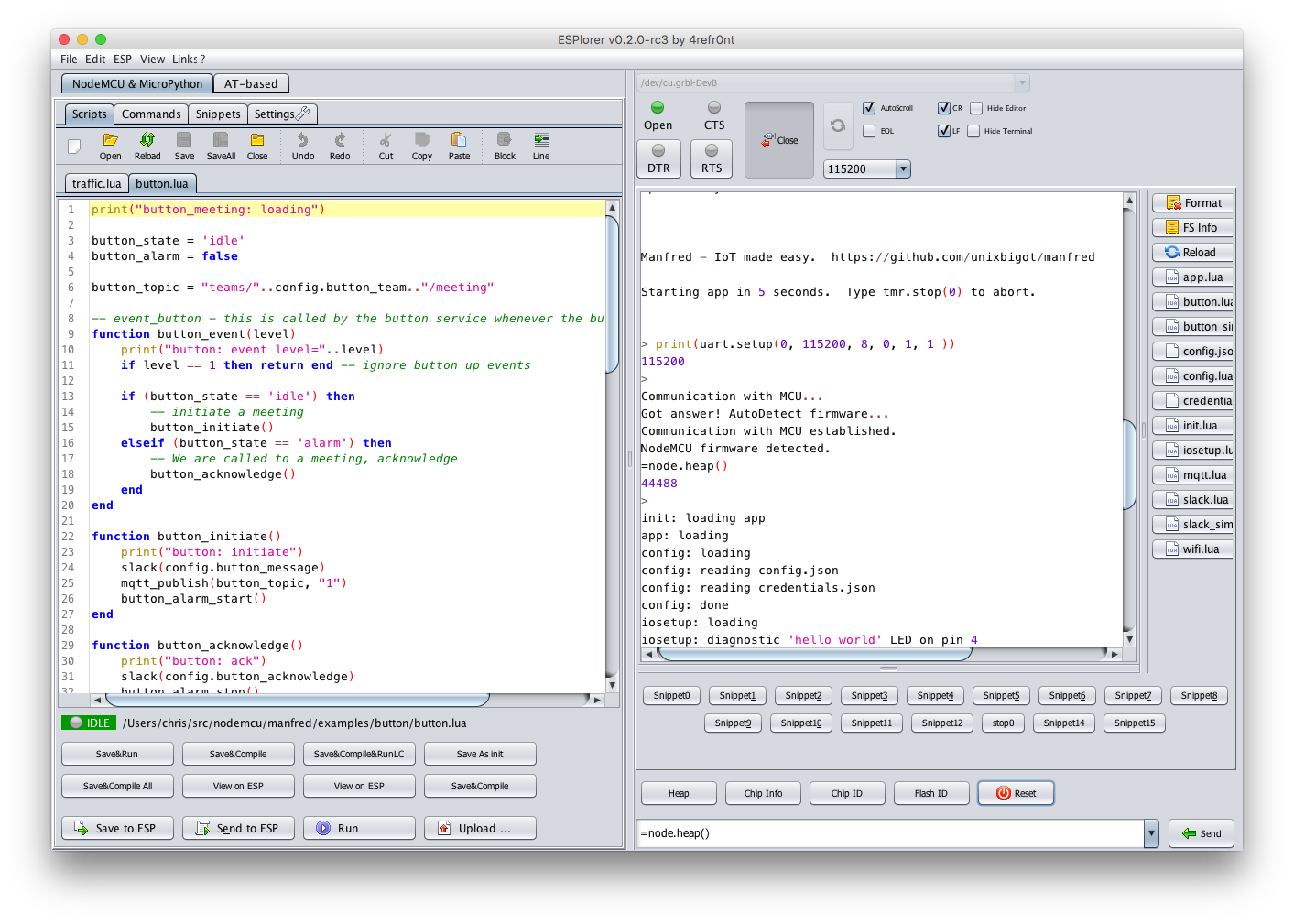Click the Reset button
This screenshot has width=1294, height=924.
[x=1016, y=793]
